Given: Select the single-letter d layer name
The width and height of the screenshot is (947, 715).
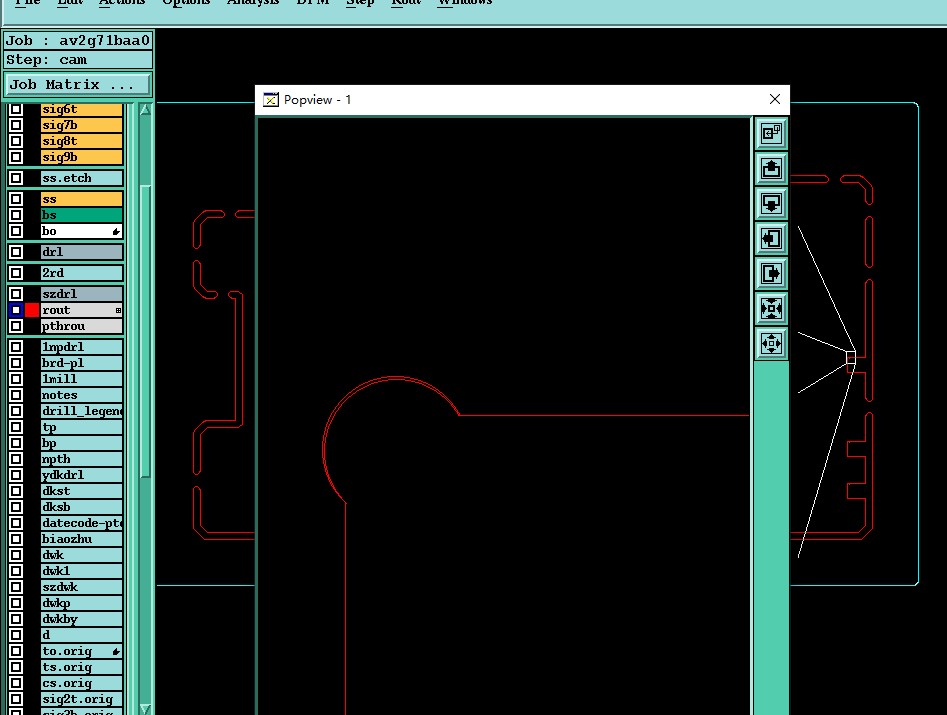Looking at the screenshot, I should pyautogui.click(x=82, y=635).
